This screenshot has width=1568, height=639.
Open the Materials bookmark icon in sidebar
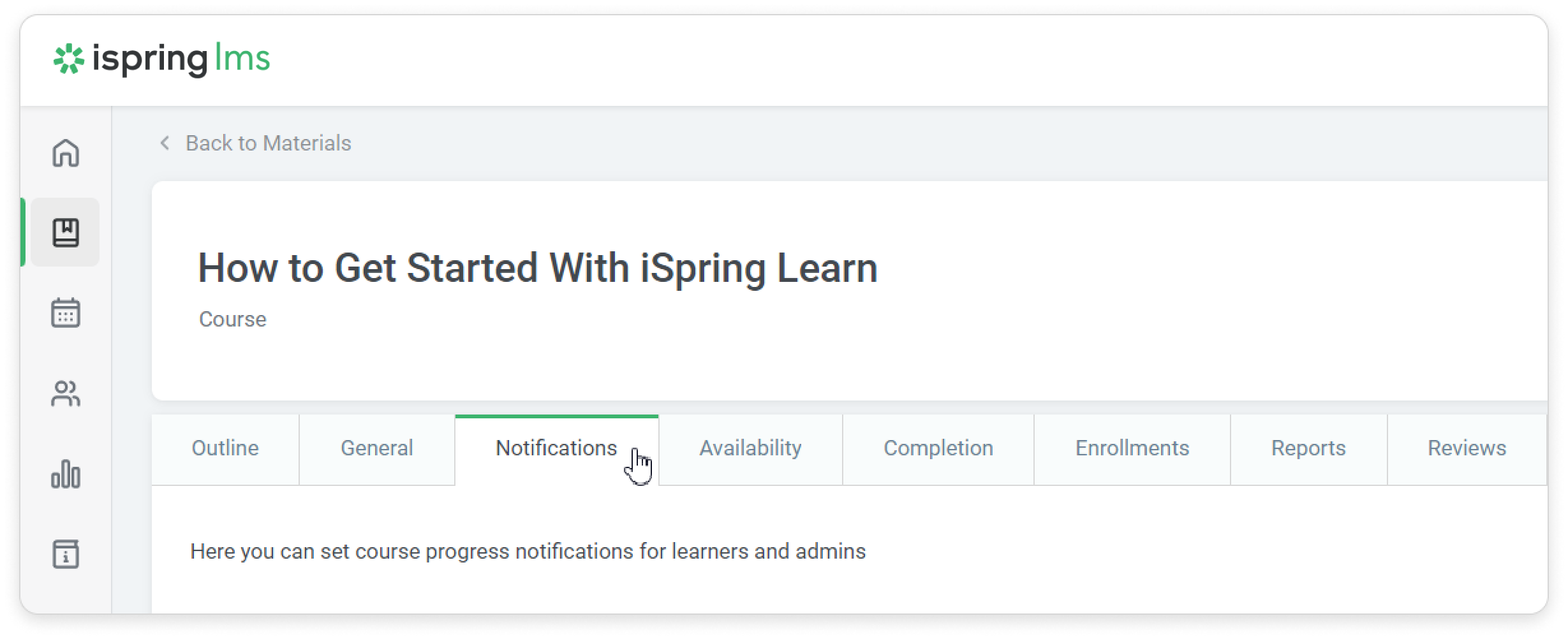click(66, 232)
